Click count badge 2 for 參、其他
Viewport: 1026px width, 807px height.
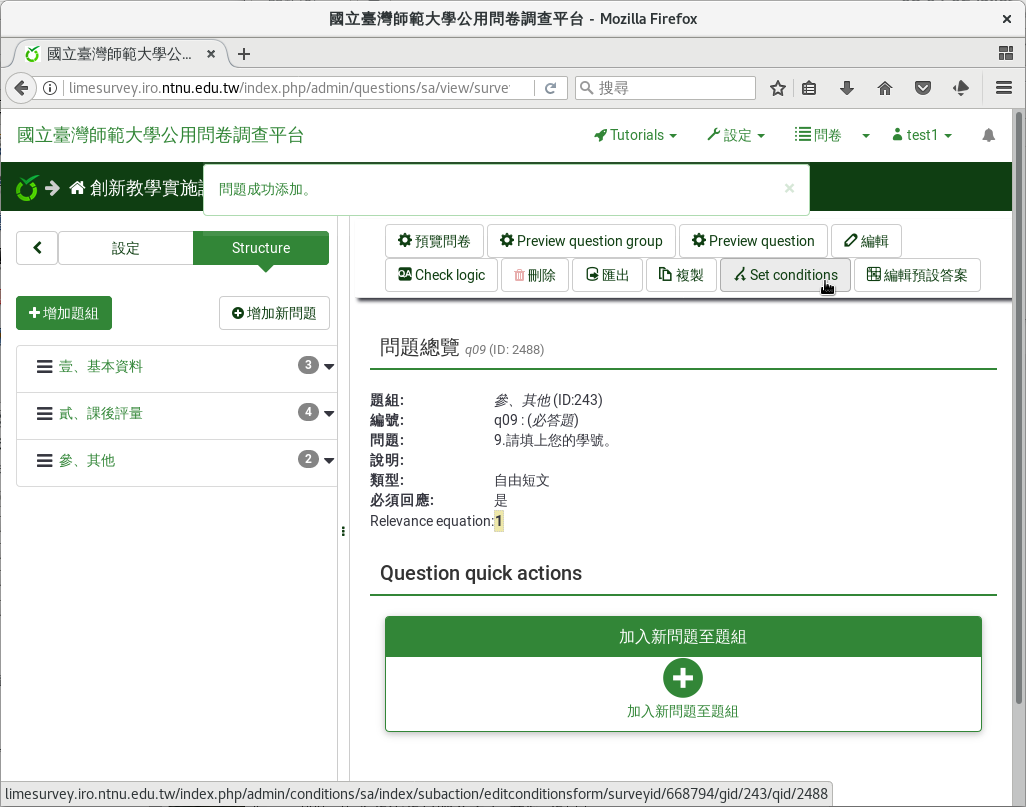click(x=308, y=459)
